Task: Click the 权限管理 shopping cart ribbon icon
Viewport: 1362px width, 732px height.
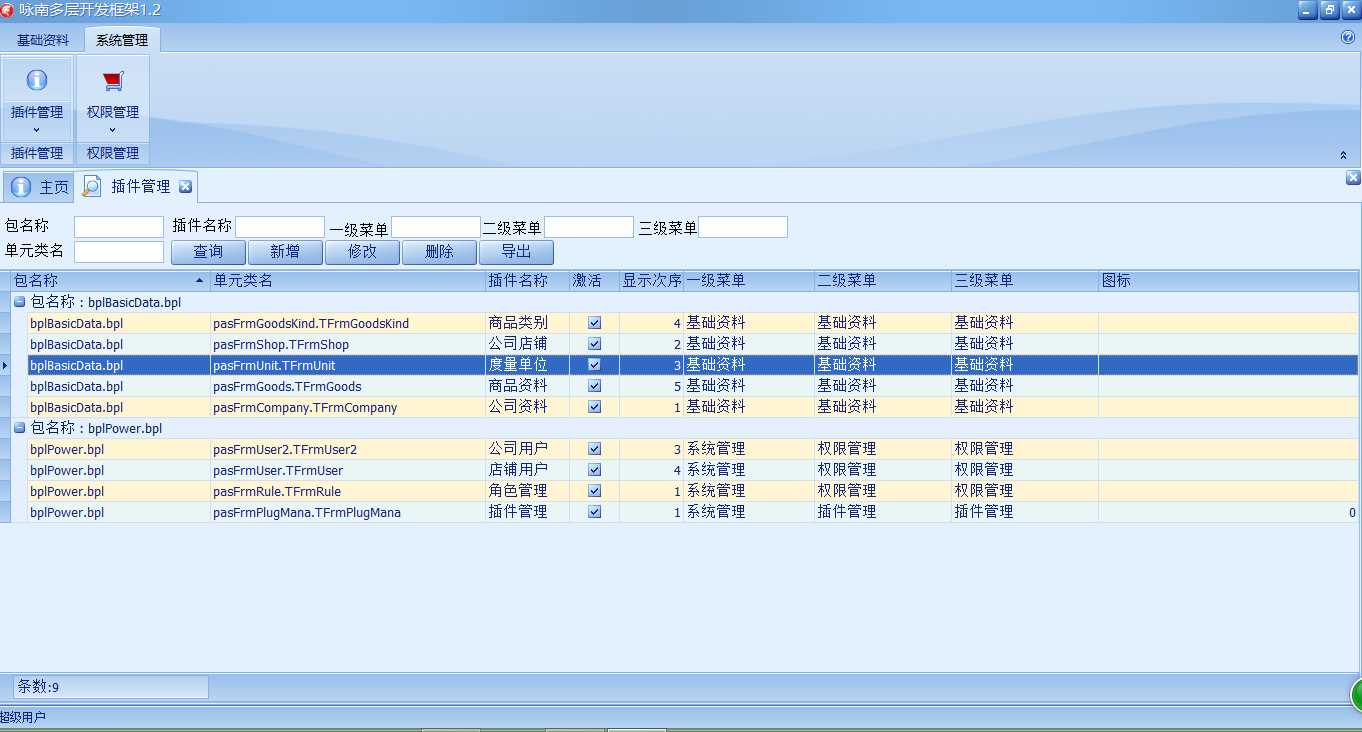Action: click(113, 81)
